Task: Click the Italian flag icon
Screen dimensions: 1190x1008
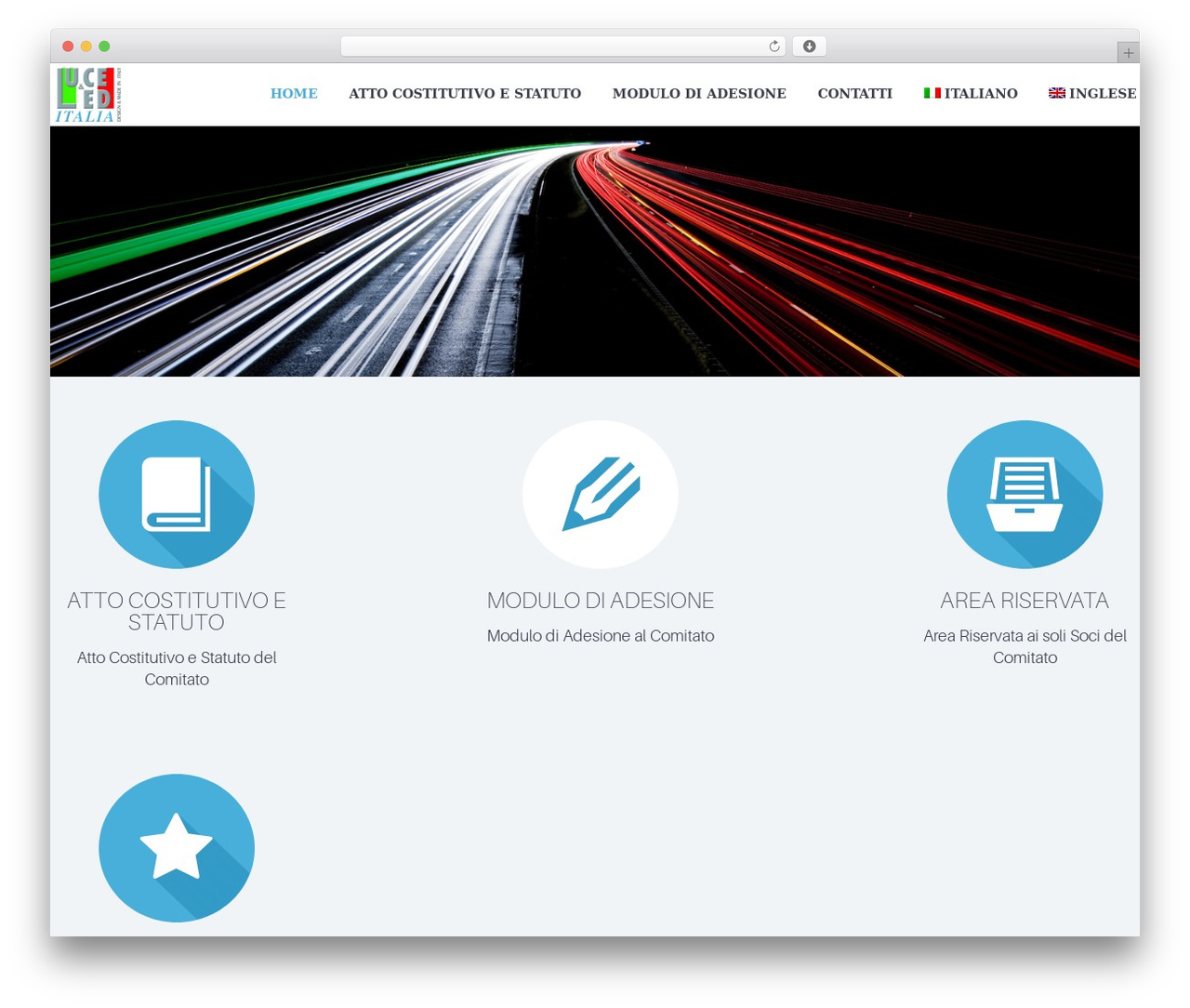Action: [932, 93]
